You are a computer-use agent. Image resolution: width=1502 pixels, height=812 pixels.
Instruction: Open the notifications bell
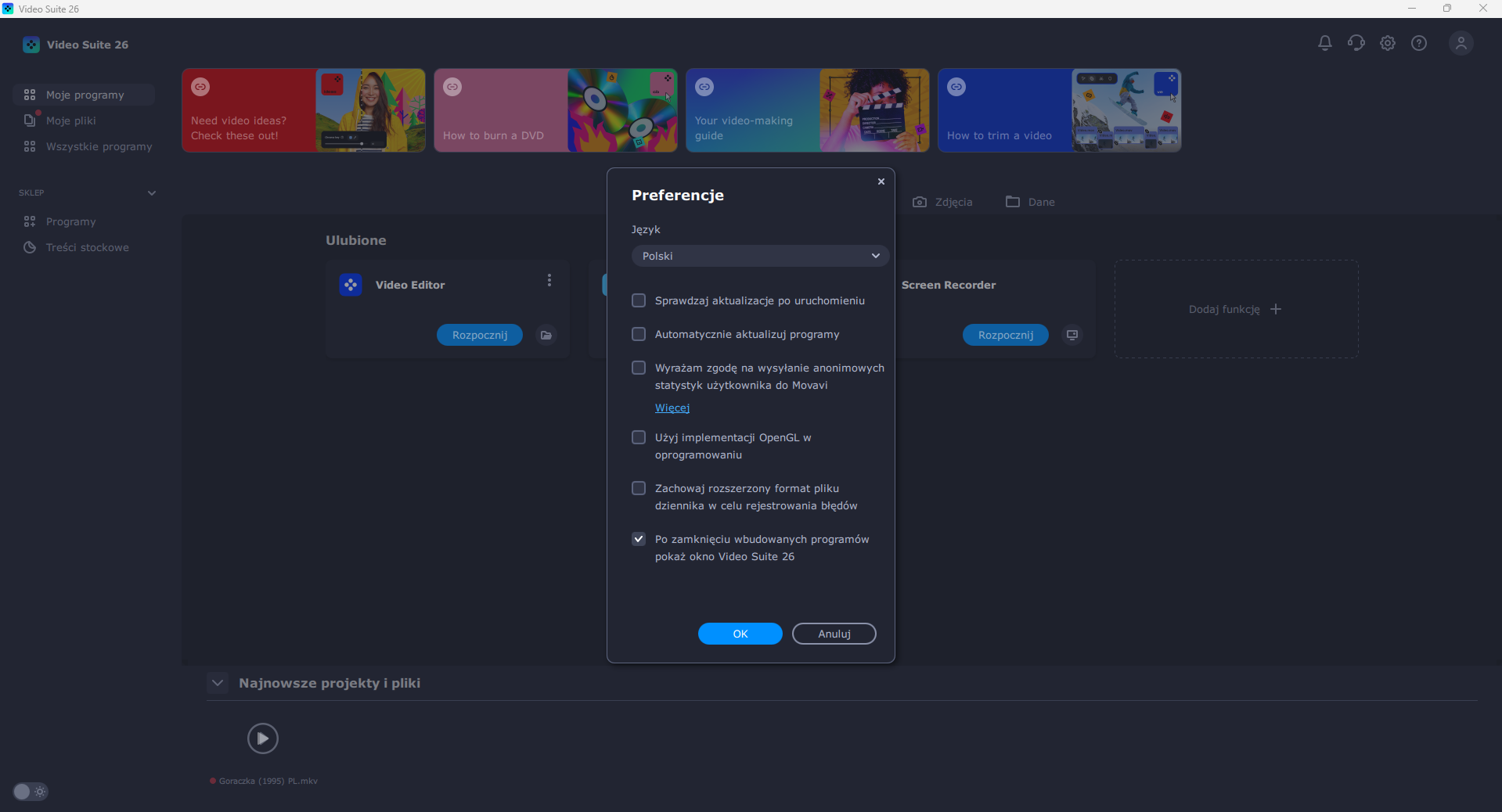1324,43
